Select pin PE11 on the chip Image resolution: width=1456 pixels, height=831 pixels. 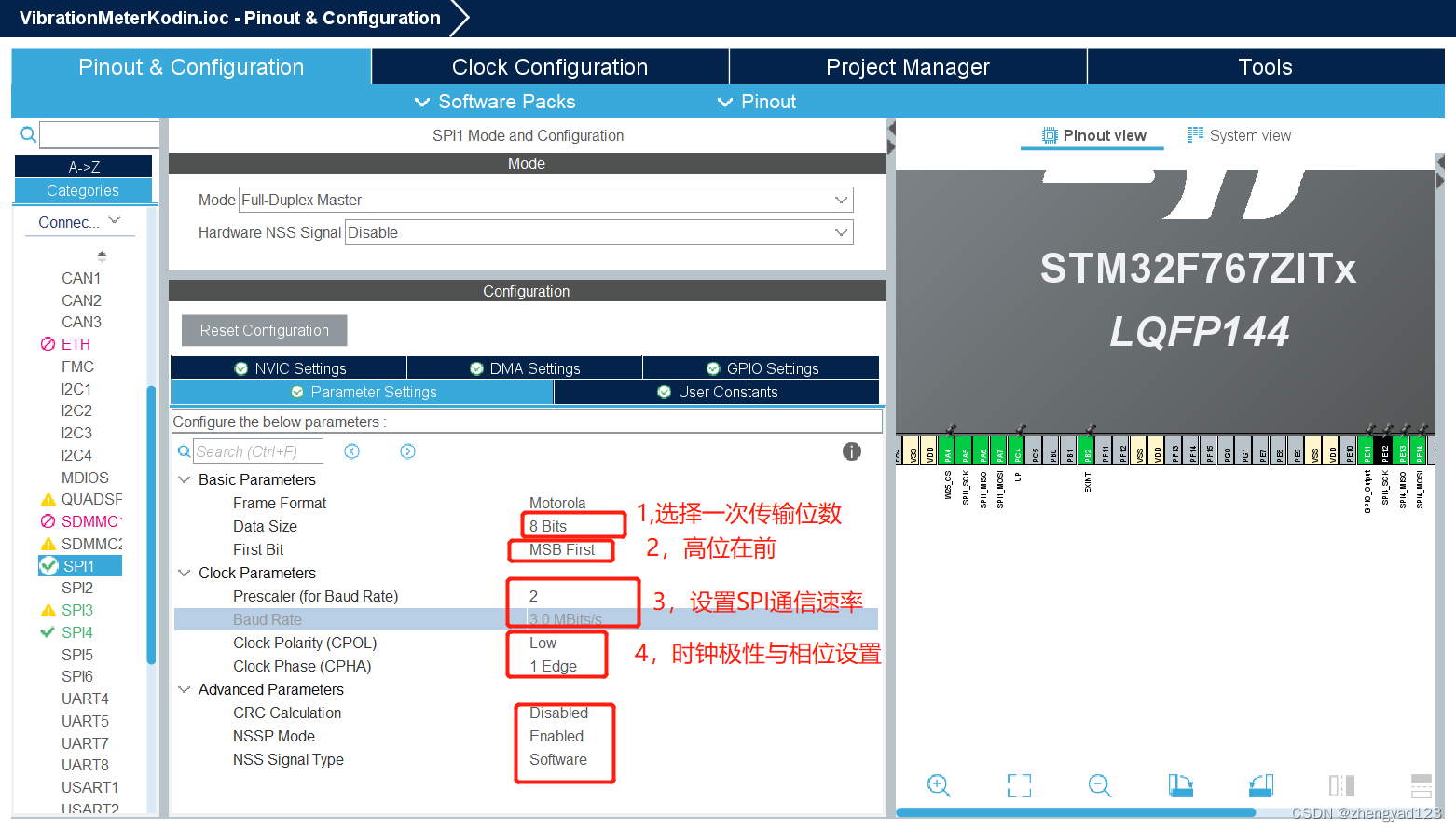point(1367,450)
